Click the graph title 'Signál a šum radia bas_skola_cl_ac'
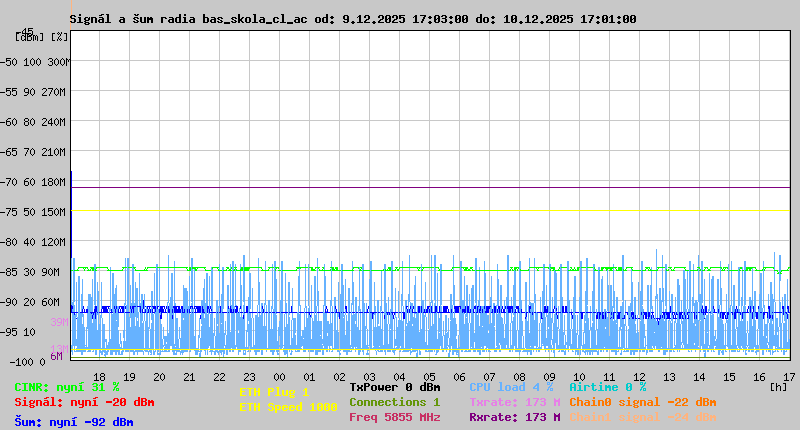Screen dimensions: 800x430 point(189,19)
